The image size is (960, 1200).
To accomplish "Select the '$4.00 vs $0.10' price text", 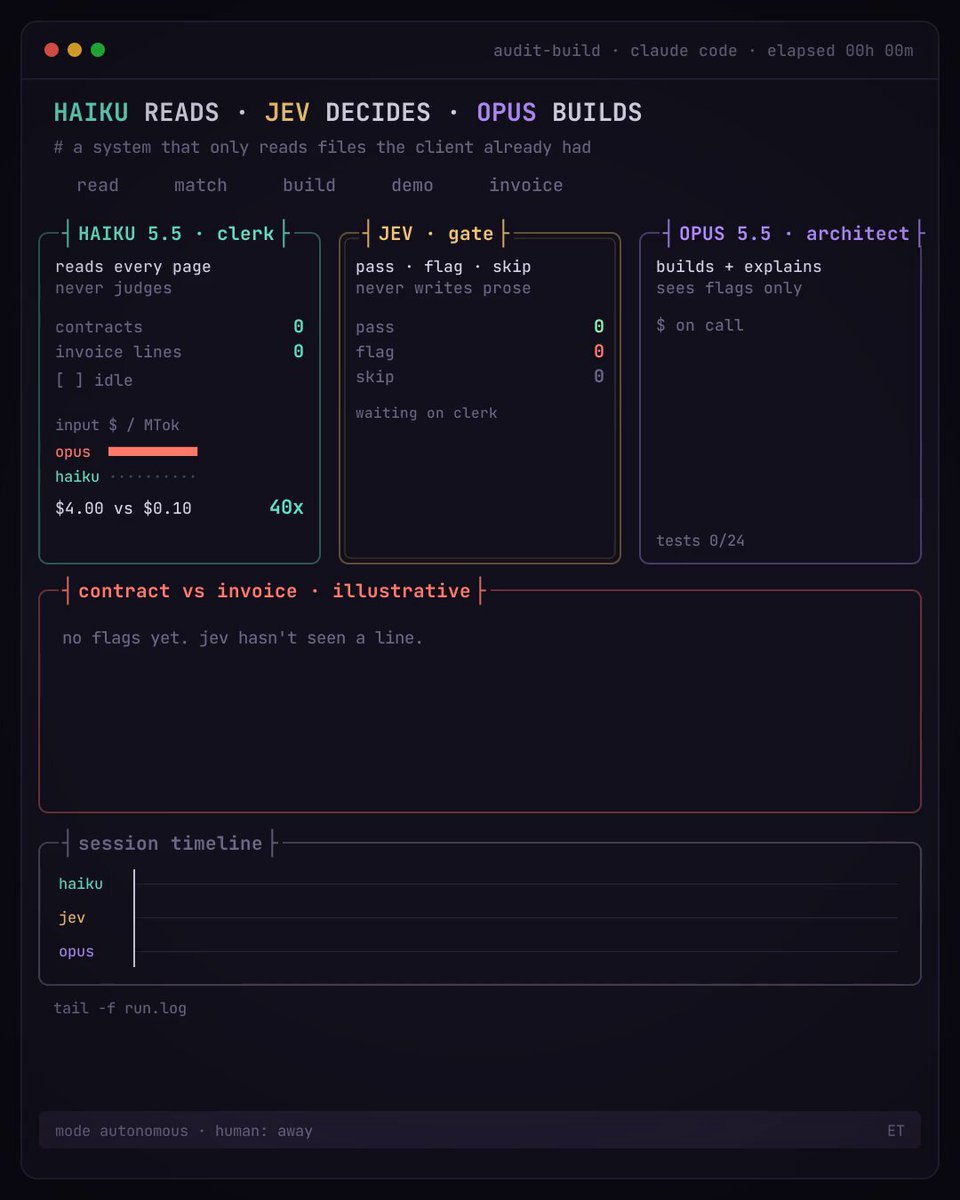I will tap(124, 508).
